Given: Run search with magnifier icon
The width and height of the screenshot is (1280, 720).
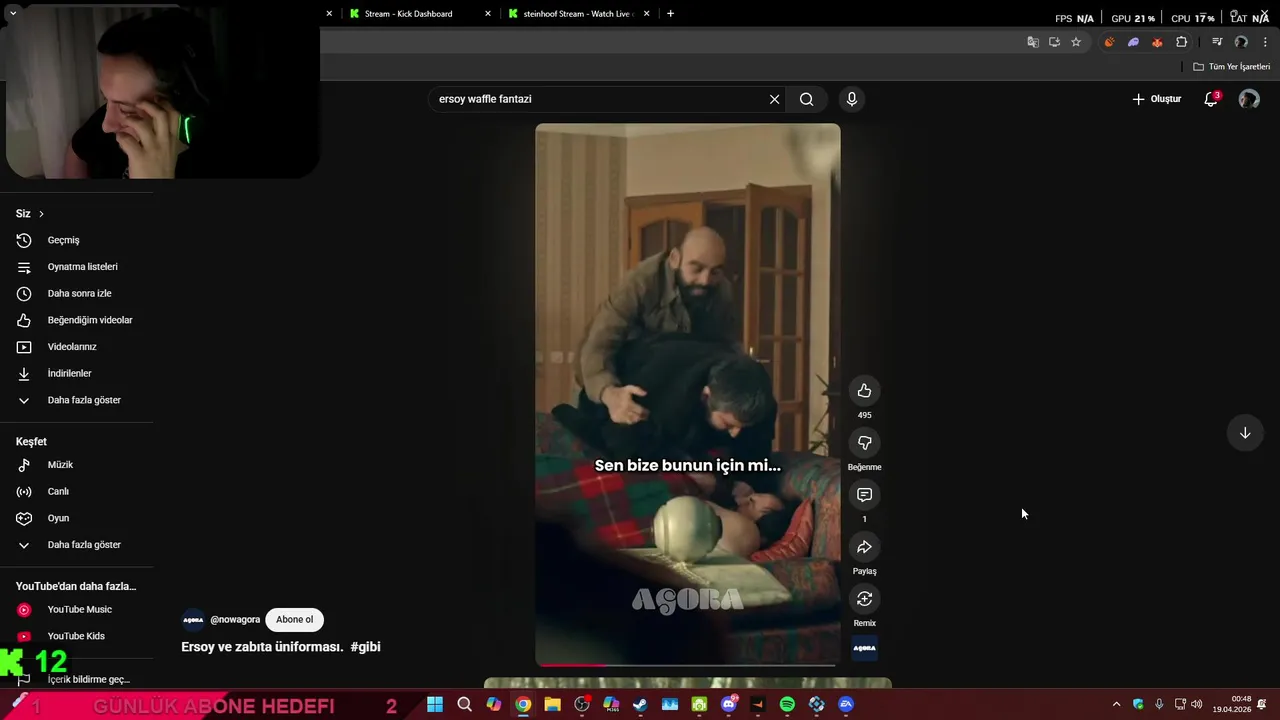Looking at the screenshot, I should (806, 99).
